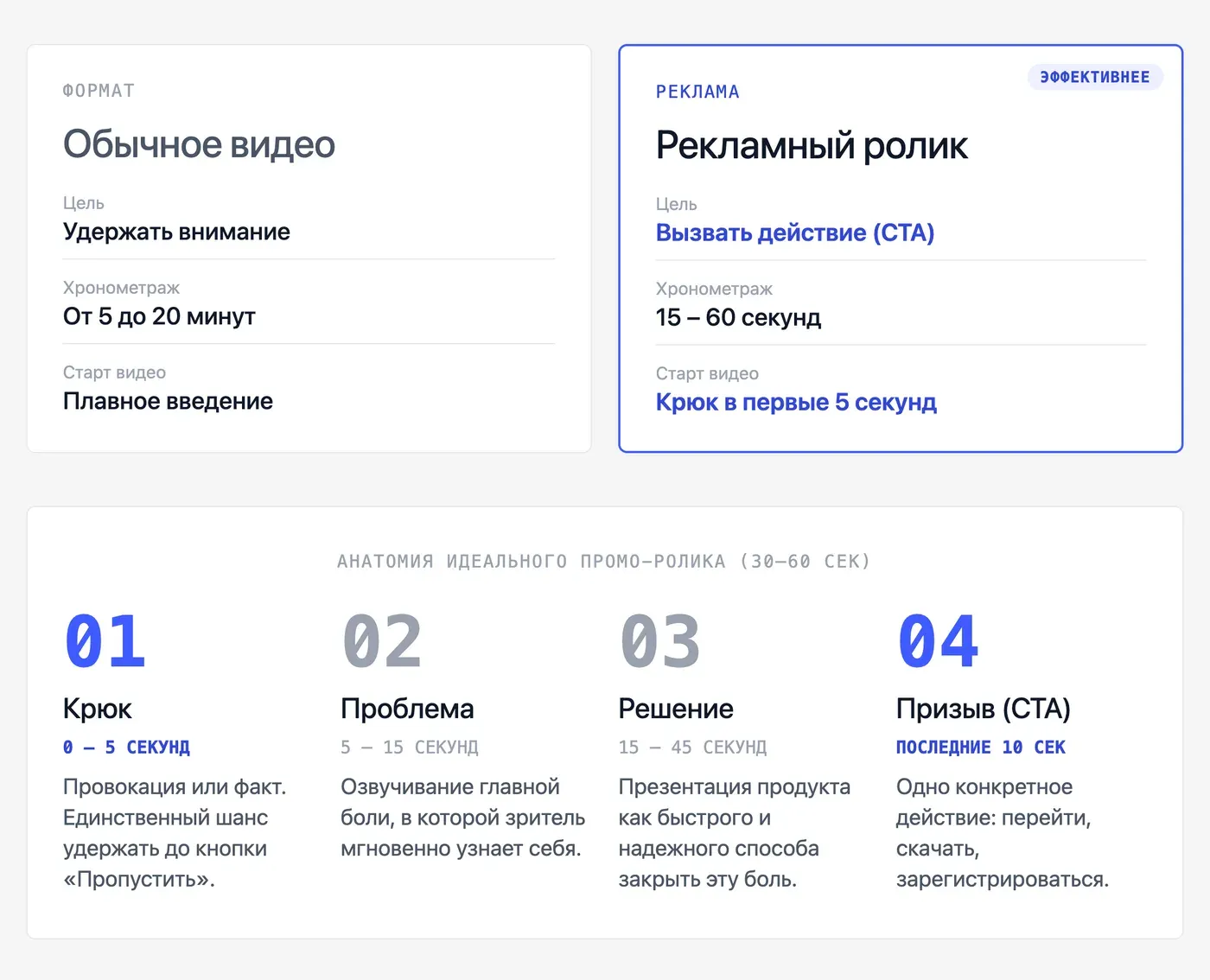1210x980 pixels.
Task: Click the large 03 step number
Action: click(x=660, y=641)
